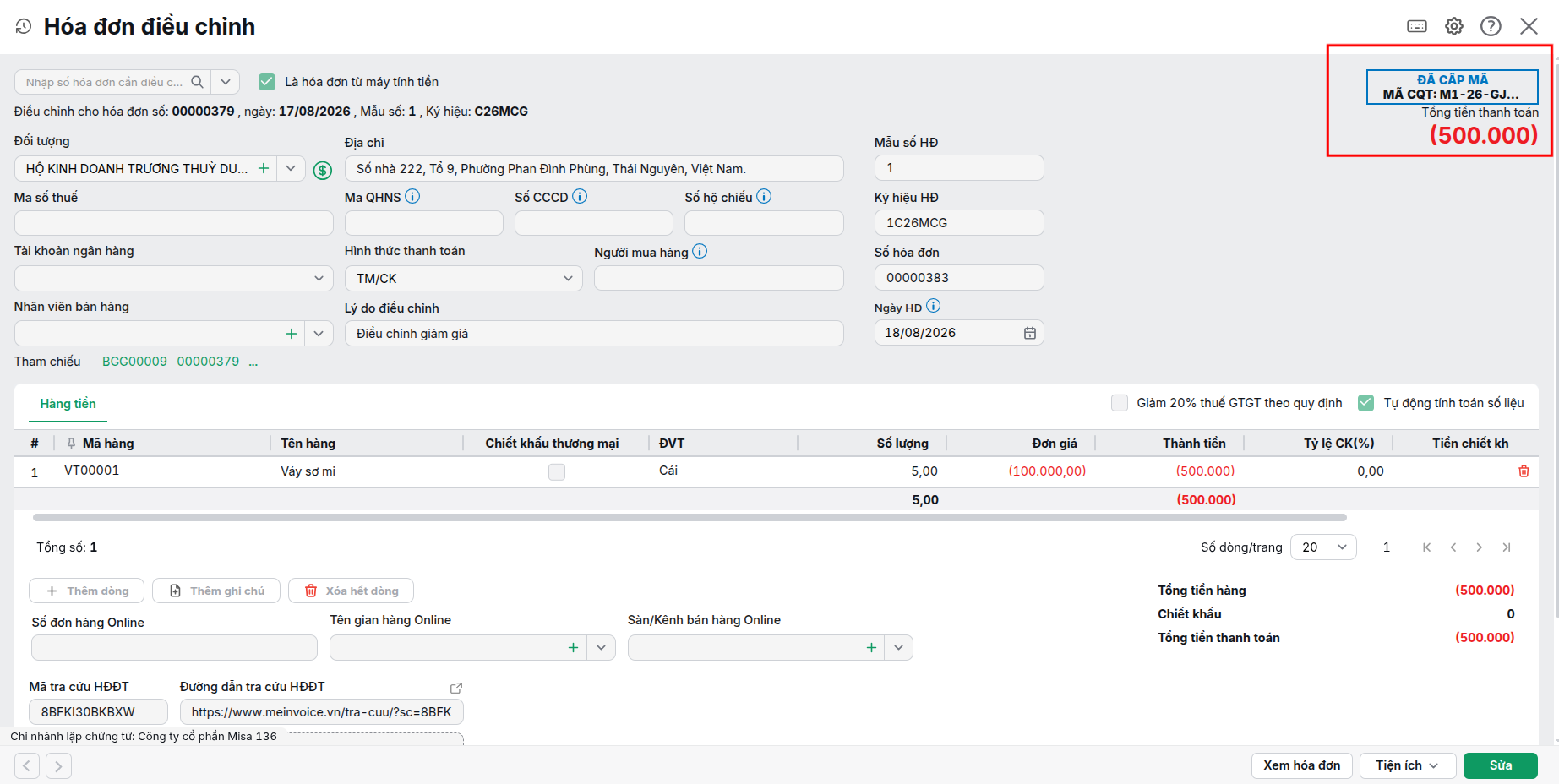Open the keyboard shortcuts icon
1559x784 pixels.
click(x=1417, y=26)
